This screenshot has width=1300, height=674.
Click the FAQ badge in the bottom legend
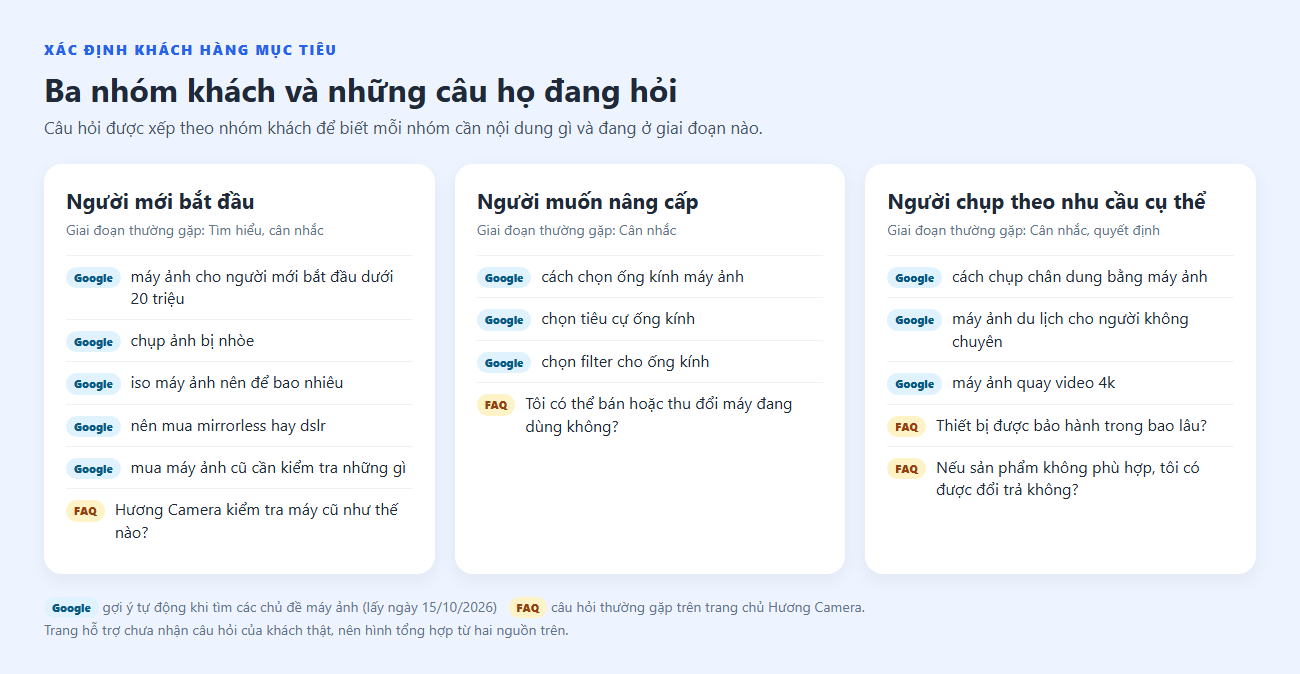(x=528, y=608)
